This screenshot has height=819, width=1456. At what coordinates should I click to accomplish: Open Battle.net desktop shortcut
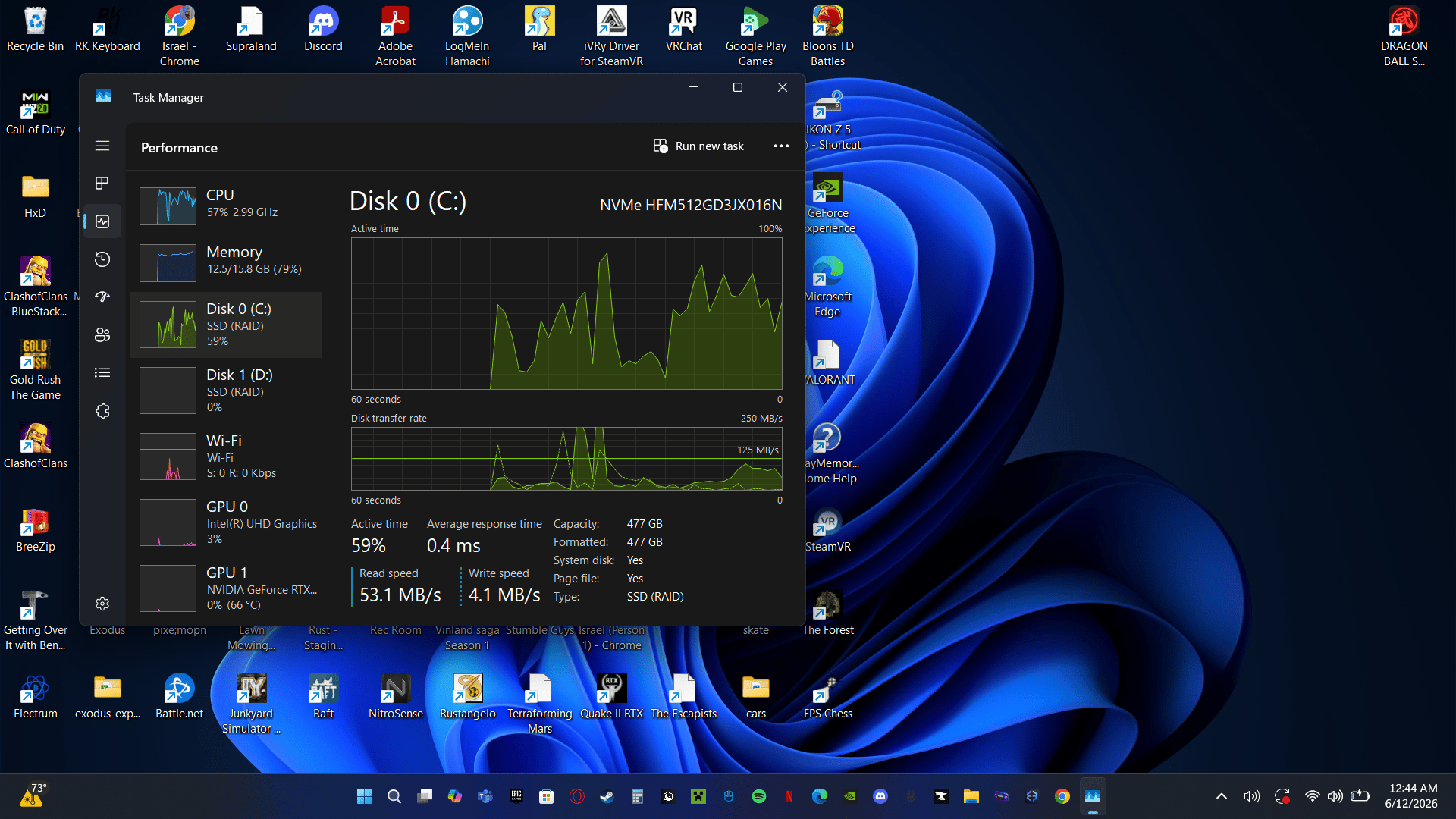[180, 698]
